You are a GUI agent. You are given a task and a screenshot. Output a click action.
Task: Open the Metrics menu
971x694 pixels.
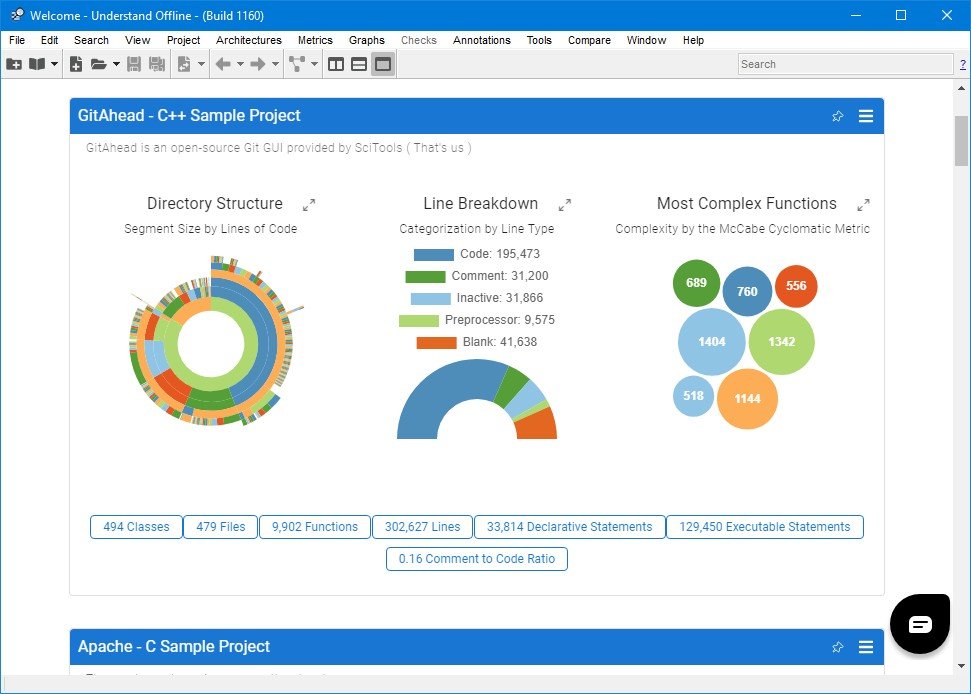tap(315, 40)
